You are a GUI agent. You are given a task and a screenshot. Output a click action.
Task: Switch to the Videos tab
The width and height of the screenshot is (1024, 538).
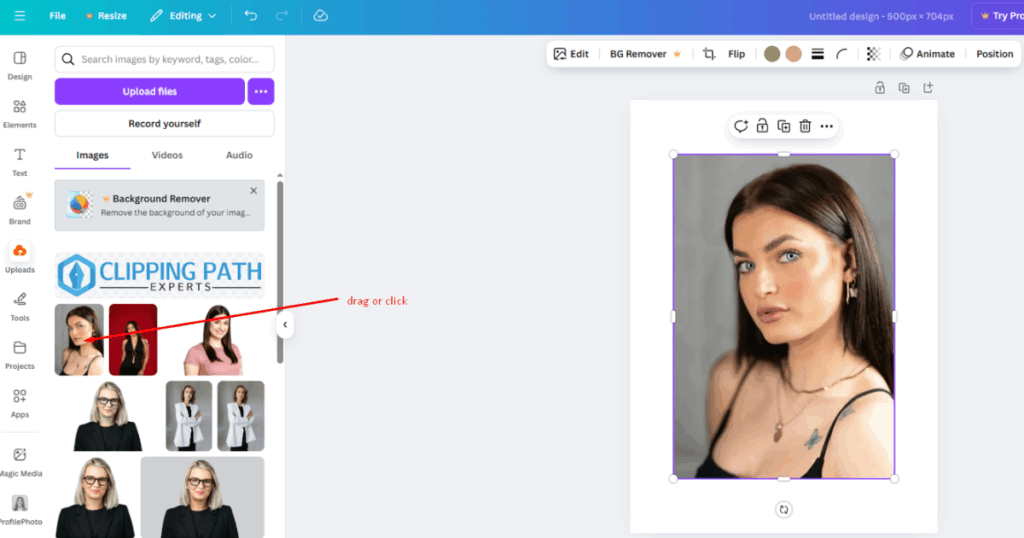click(x=167, y=155)
